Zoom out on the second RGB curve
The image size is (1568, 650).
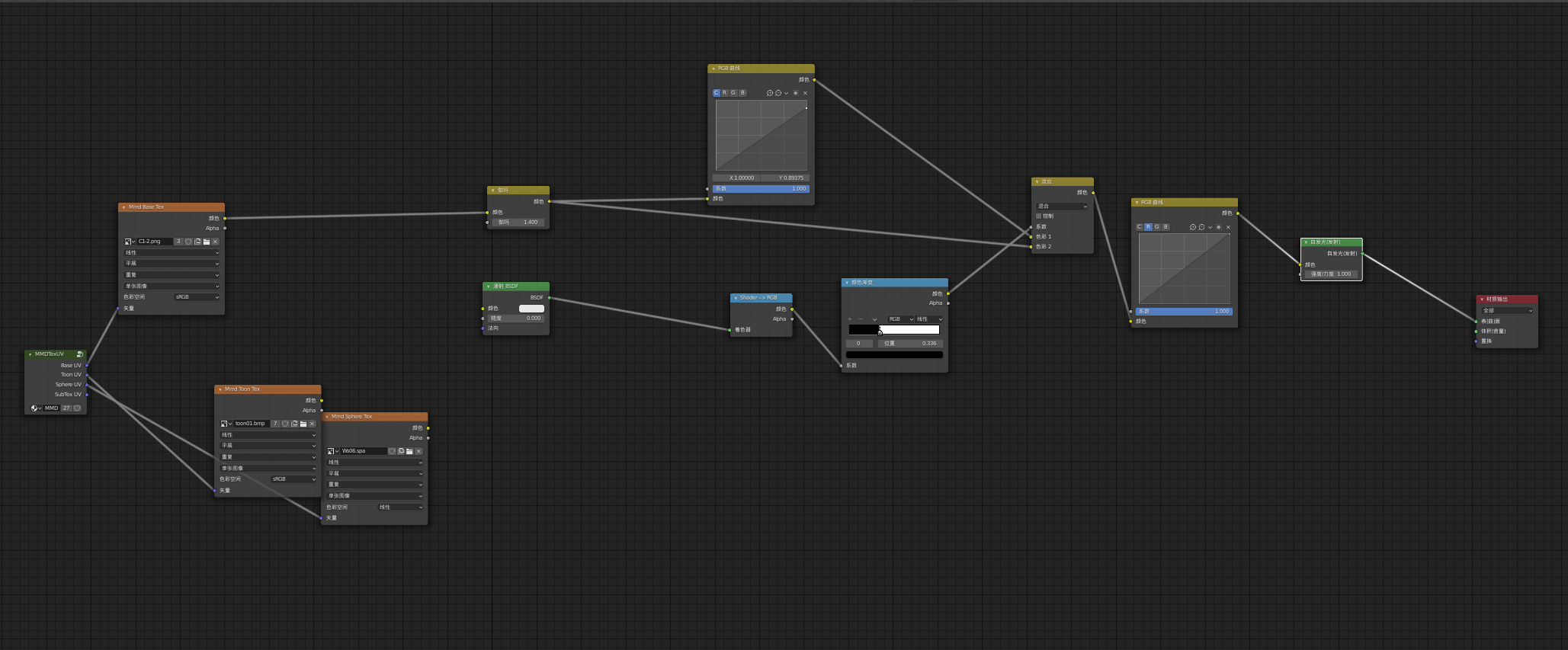point(1201,227)
